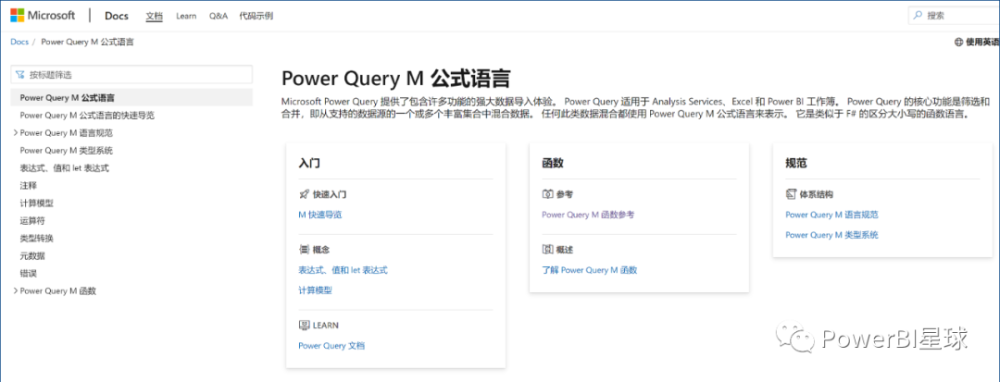
Task: Open card link 表达式、值和 let 表达式
Action: tap(343, 270)
